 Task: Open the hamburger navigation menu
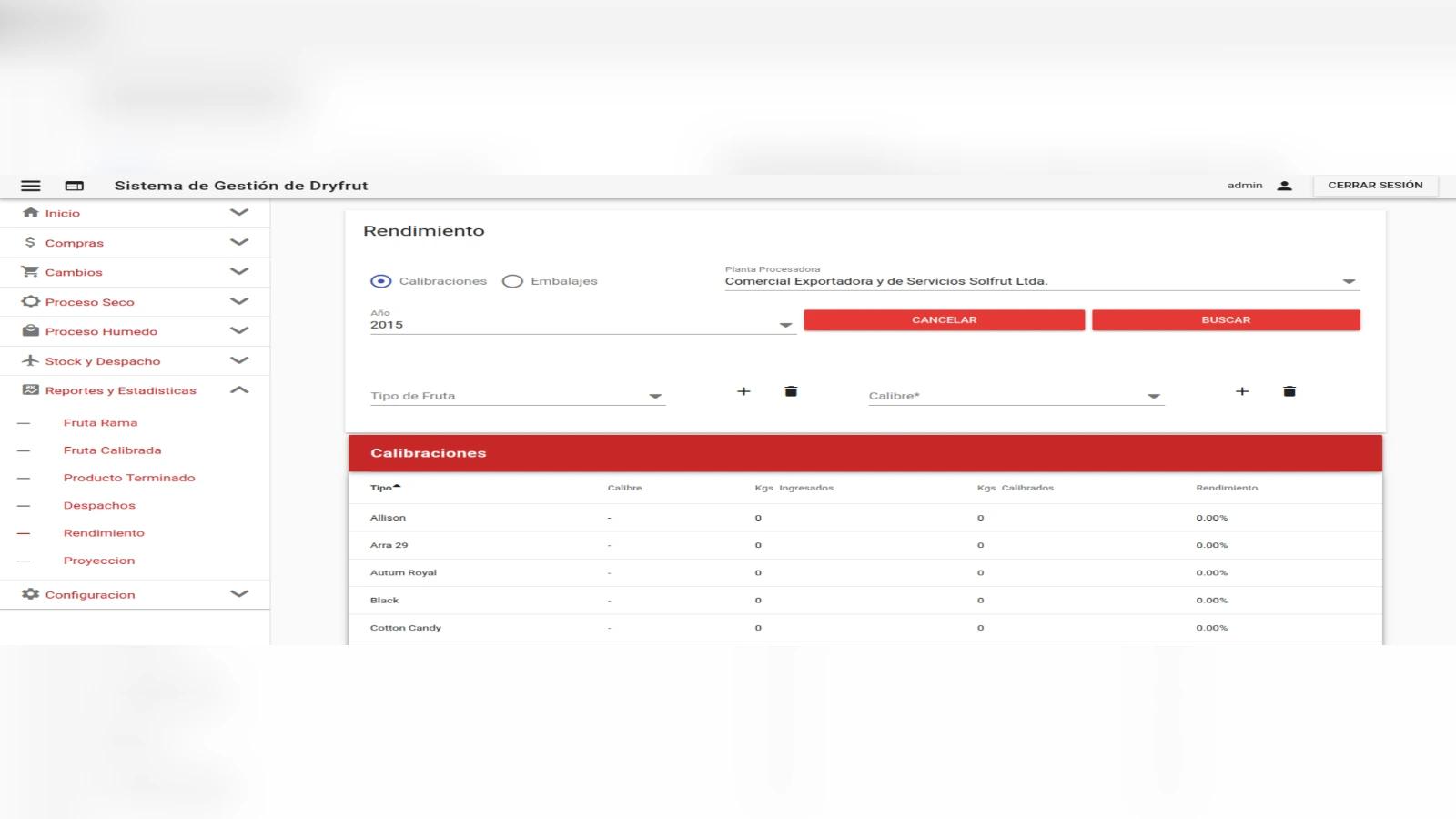(x=30, y=185)
